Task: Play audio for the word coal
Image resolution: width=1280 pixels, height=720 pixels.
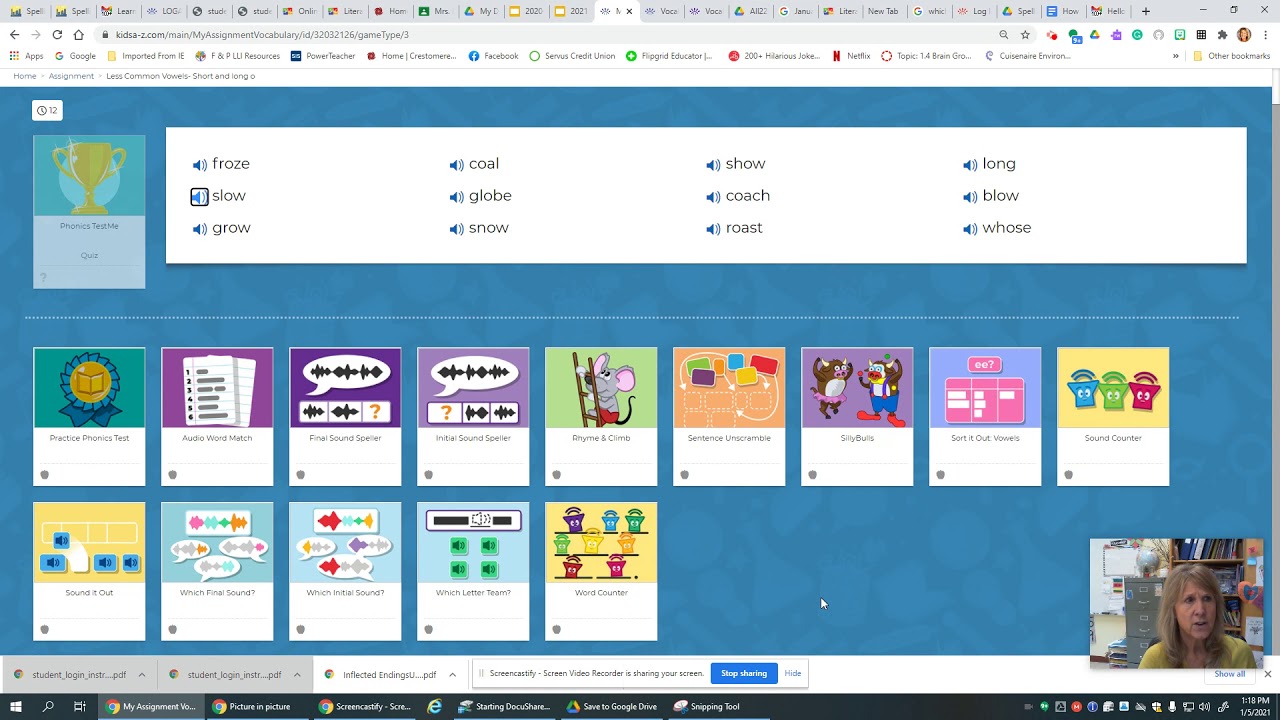Action: [457, 165]
